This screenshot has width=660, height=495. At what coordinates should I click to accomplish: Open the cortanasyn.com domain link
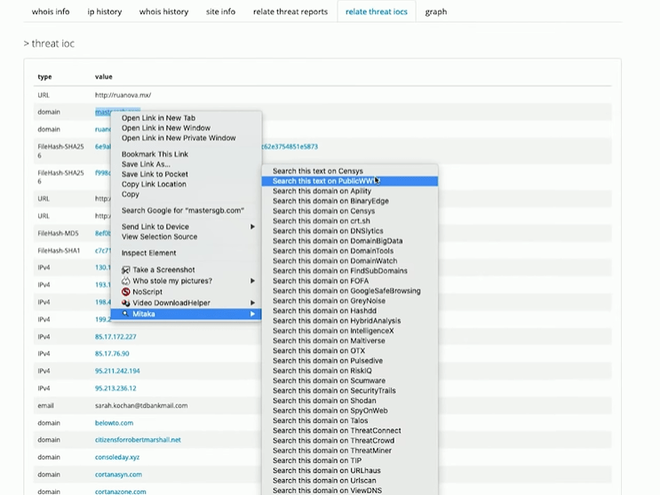pyautogui.click(x=118, y=474)
